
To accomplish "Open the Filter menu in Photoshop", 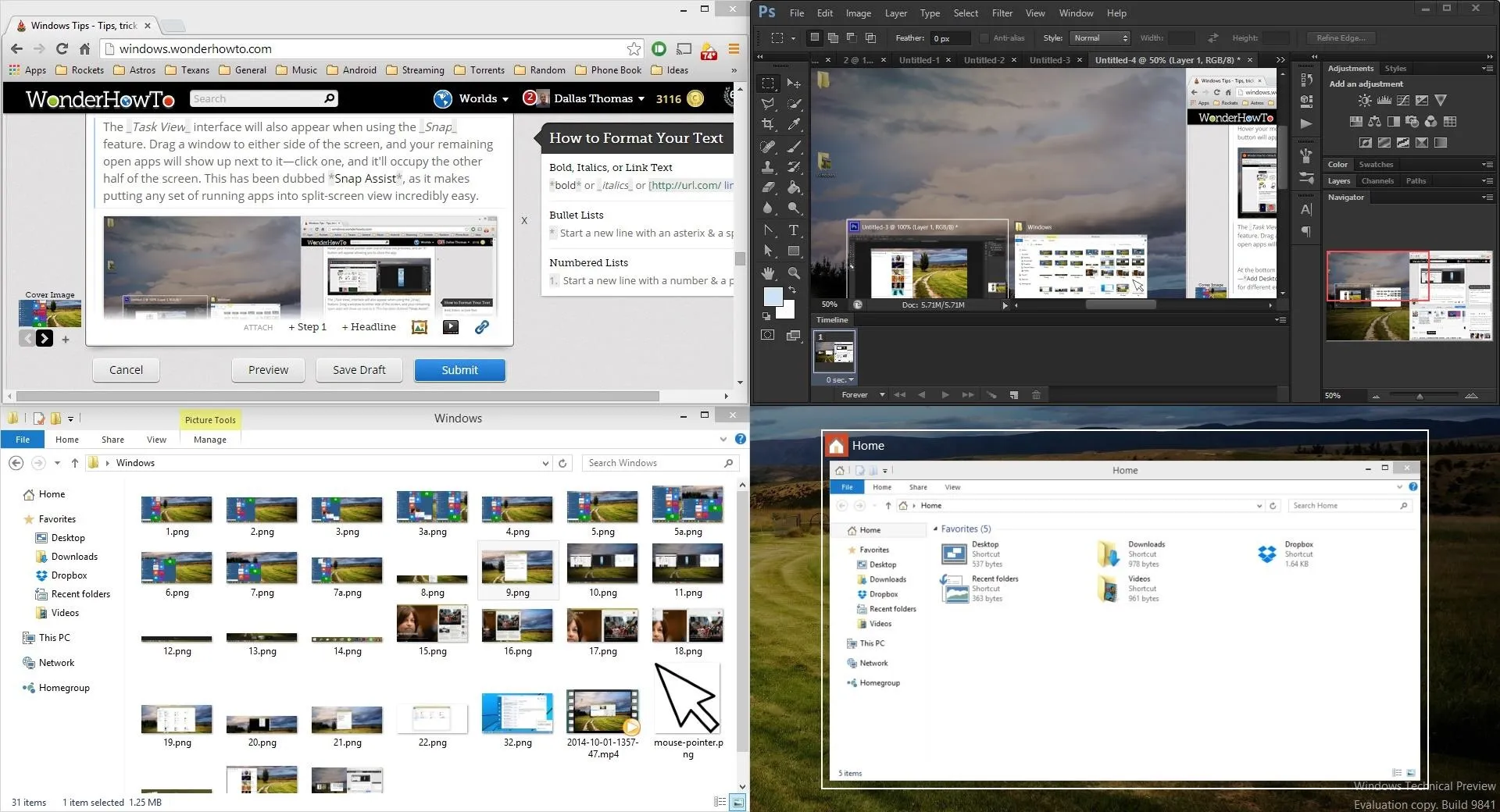I will [1002, 13].
